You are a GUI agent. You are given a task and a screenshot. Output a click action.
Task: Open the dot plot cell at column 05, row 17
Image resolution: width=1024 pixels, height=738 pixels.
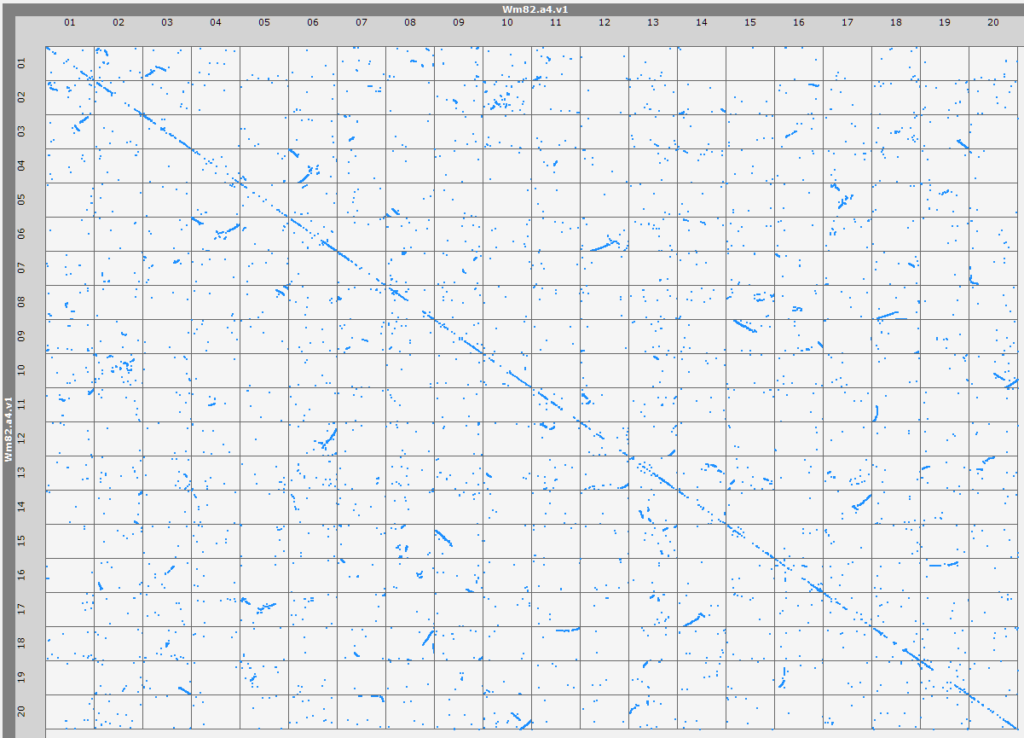pyautogui.click(x=264, y=609)
